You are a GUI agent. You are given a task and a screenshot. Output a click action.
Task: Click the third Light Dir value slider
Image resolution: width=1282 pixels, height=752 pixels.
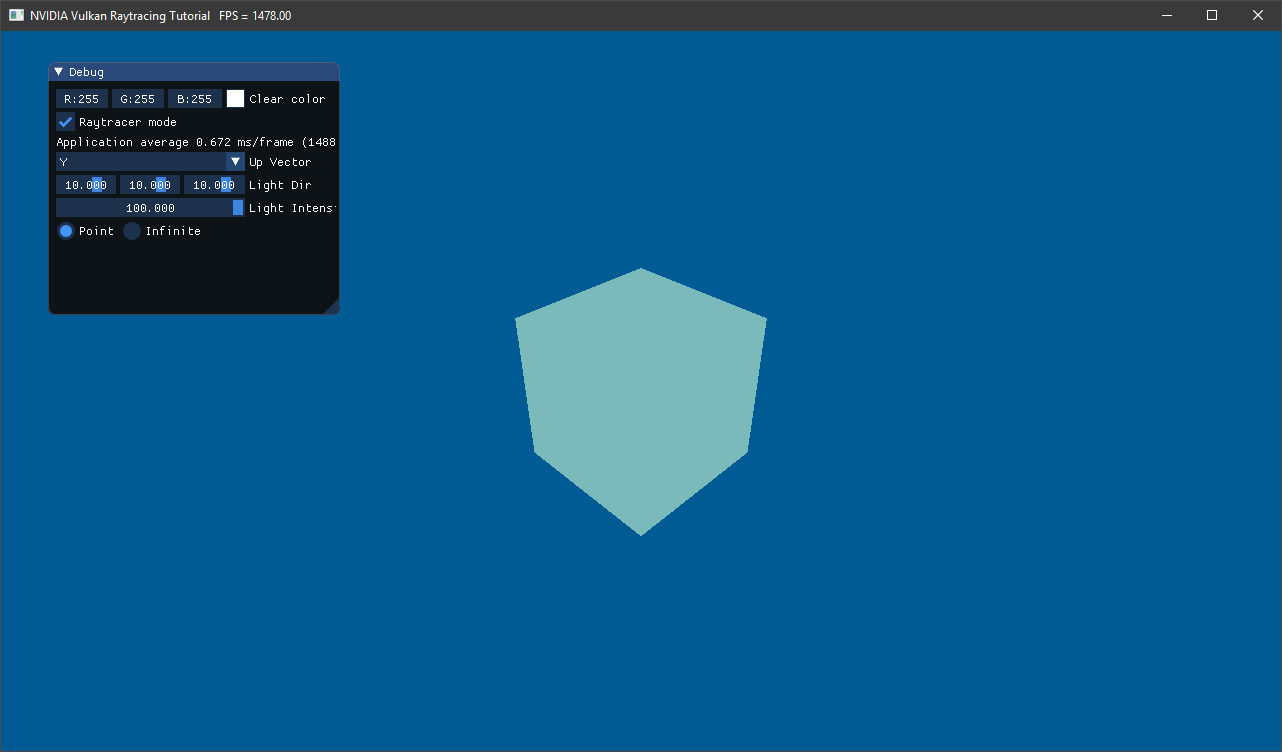tap(214, 185)
